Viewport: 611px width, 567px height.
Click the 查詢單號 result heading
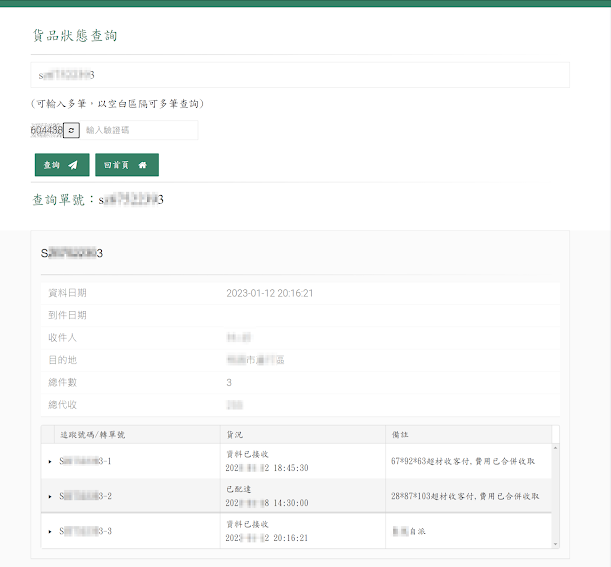tap(98, 200)
